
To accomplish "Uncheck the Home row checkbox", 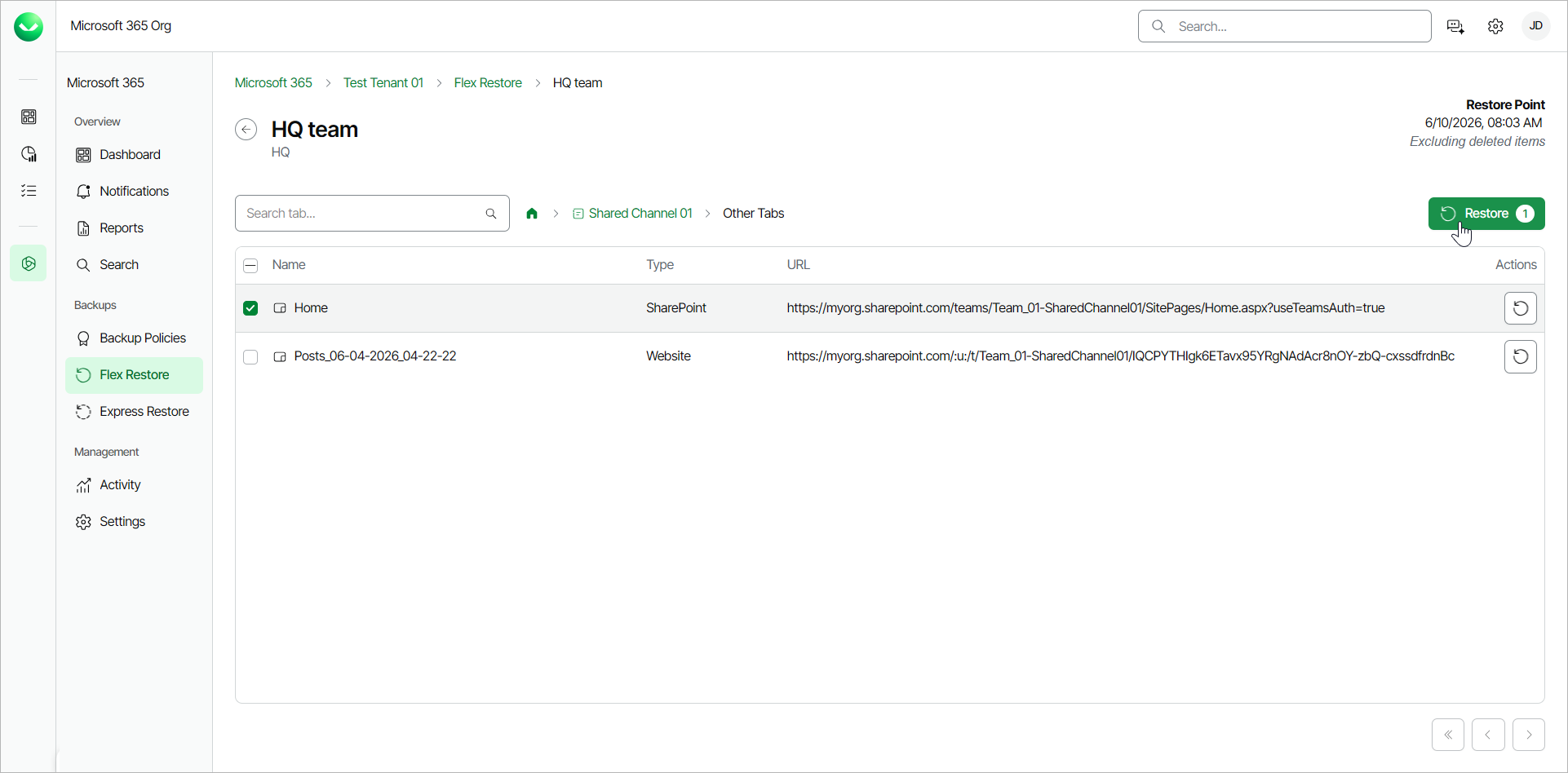I will (x=250, y=308).
